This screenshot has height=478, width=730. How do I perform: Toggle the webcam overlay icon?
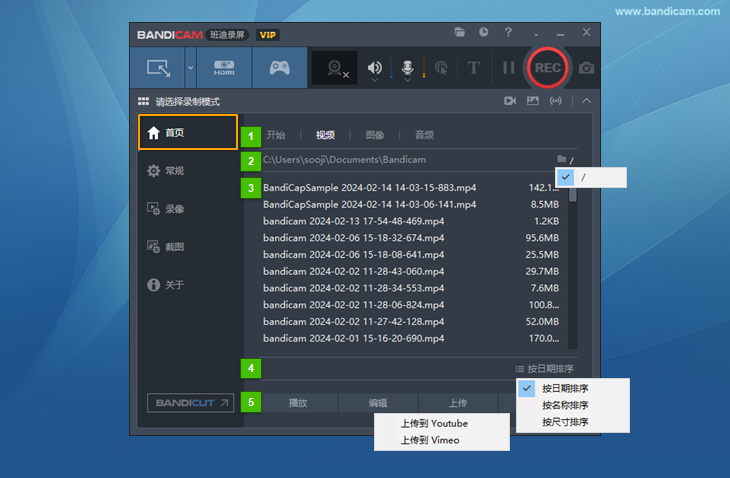[335, 68]
